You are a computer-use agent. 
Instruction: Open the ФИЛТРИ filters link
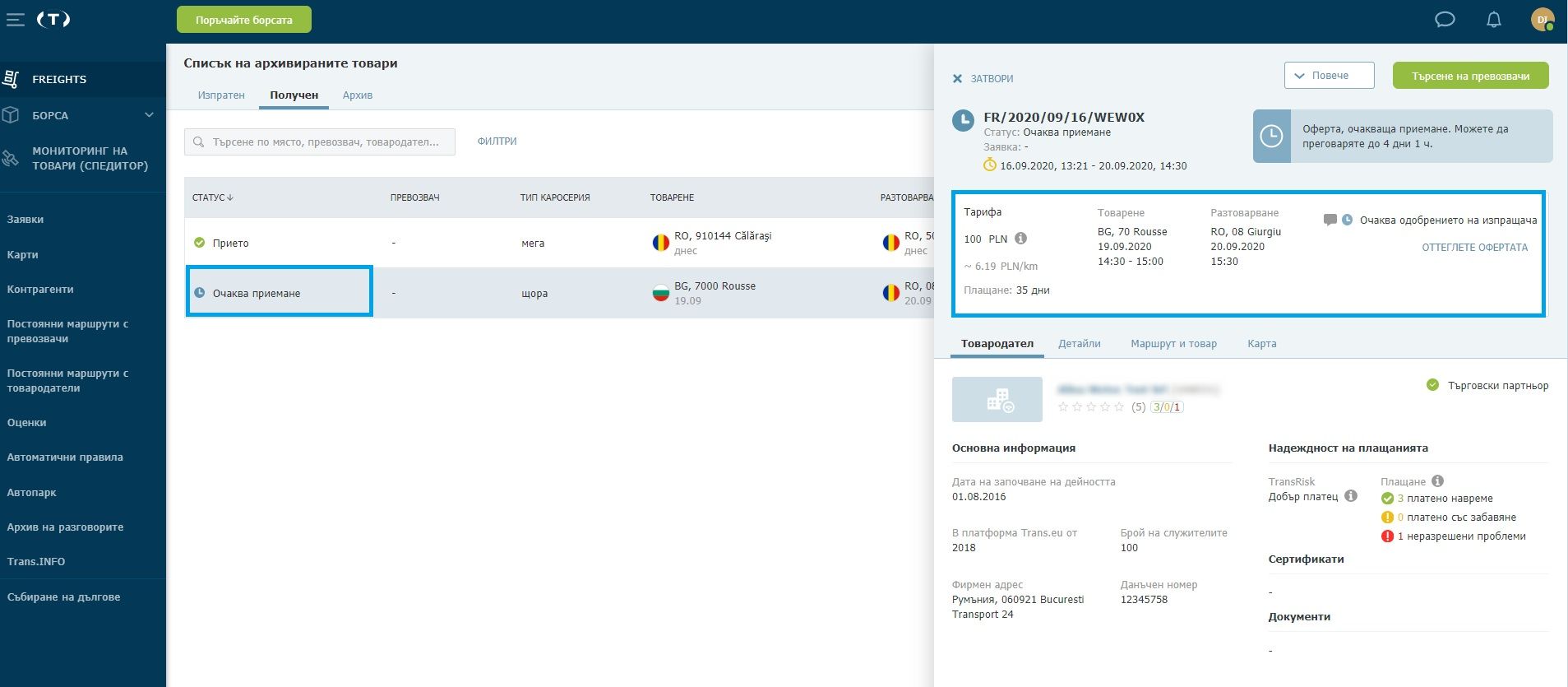pos(497,142)
